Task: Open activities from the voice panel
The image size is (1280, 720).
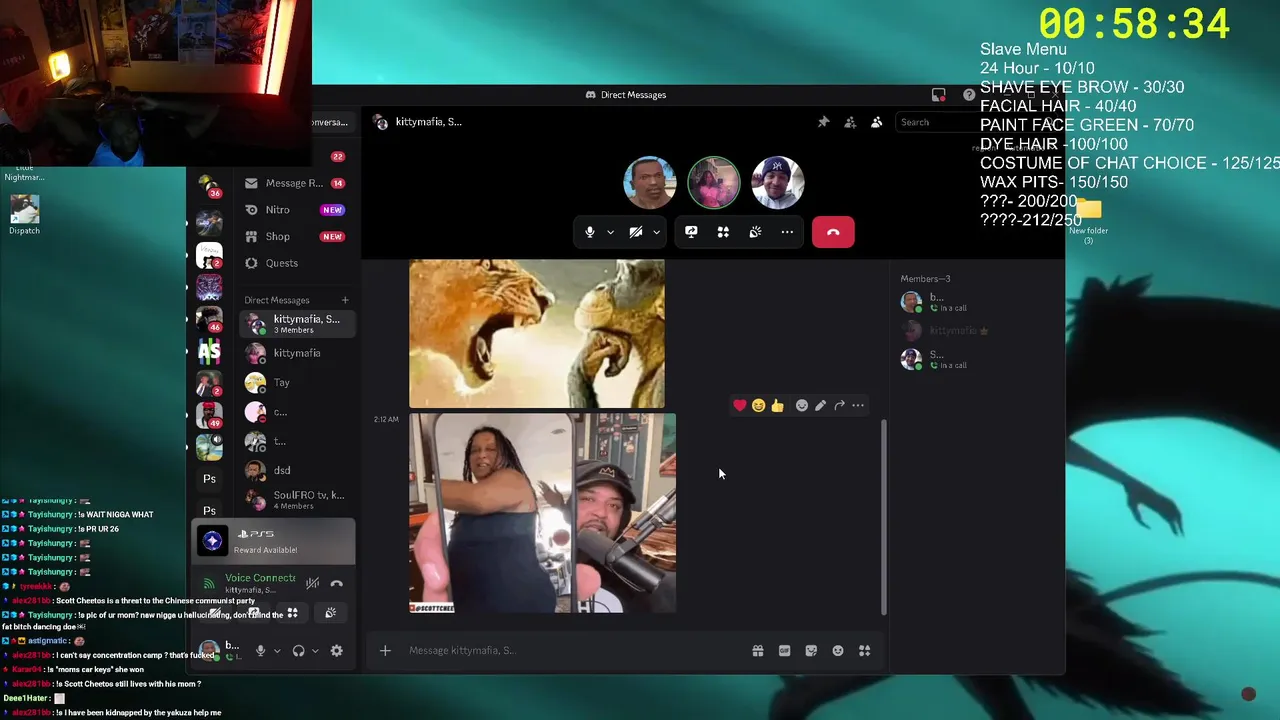Action: tap(292, 613)
